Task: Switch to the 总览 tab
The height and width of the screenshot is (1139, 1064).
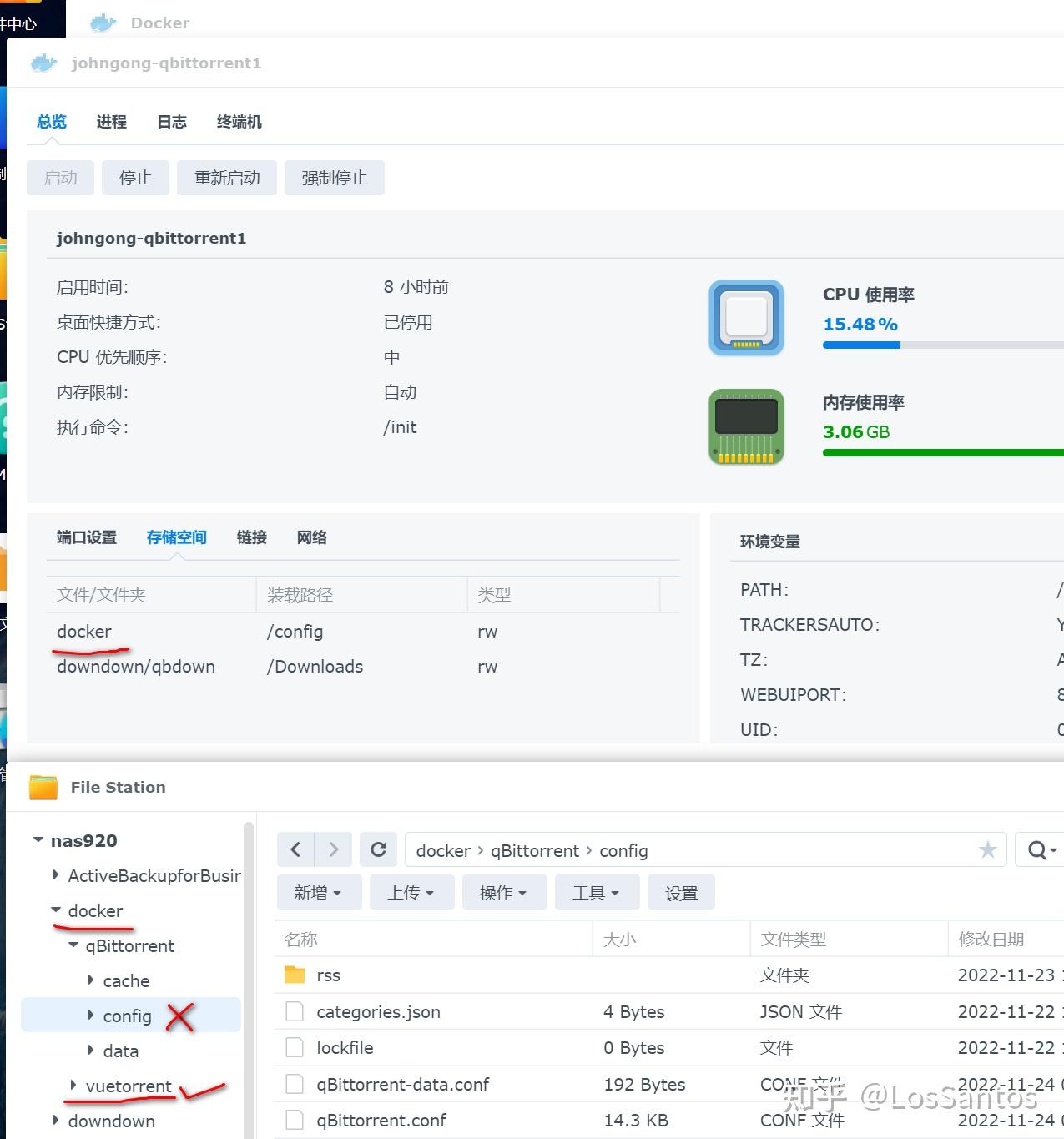Action: coord(52,122)
